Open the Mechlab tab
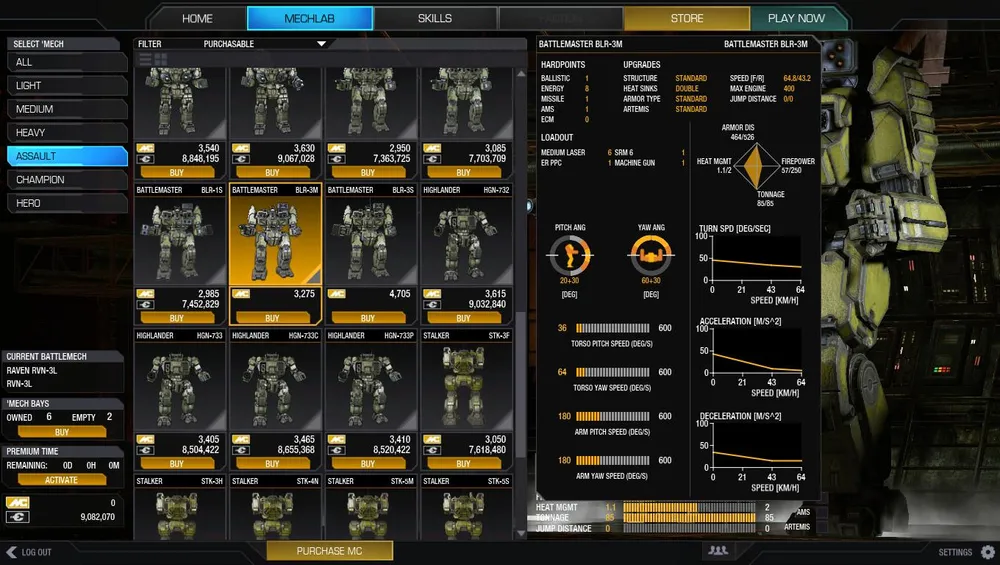 pyautogui.click(x=309, y=18)
